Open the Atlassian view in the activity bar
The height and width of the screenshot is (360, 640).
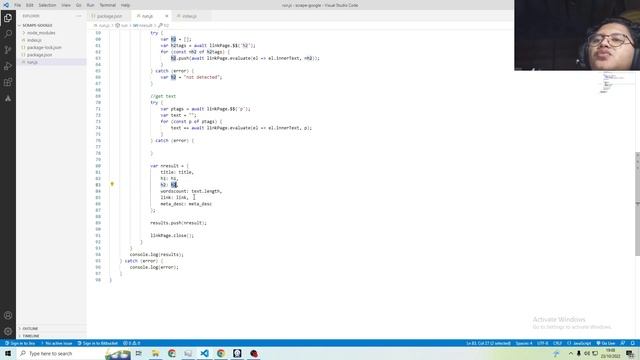pos(8,98)
